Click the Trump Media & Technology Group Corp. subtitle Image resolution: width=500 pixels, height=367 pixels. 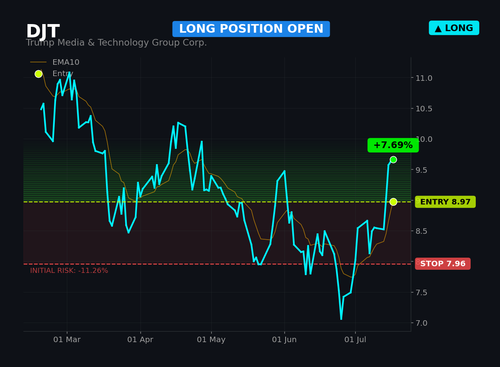(116, 43)
